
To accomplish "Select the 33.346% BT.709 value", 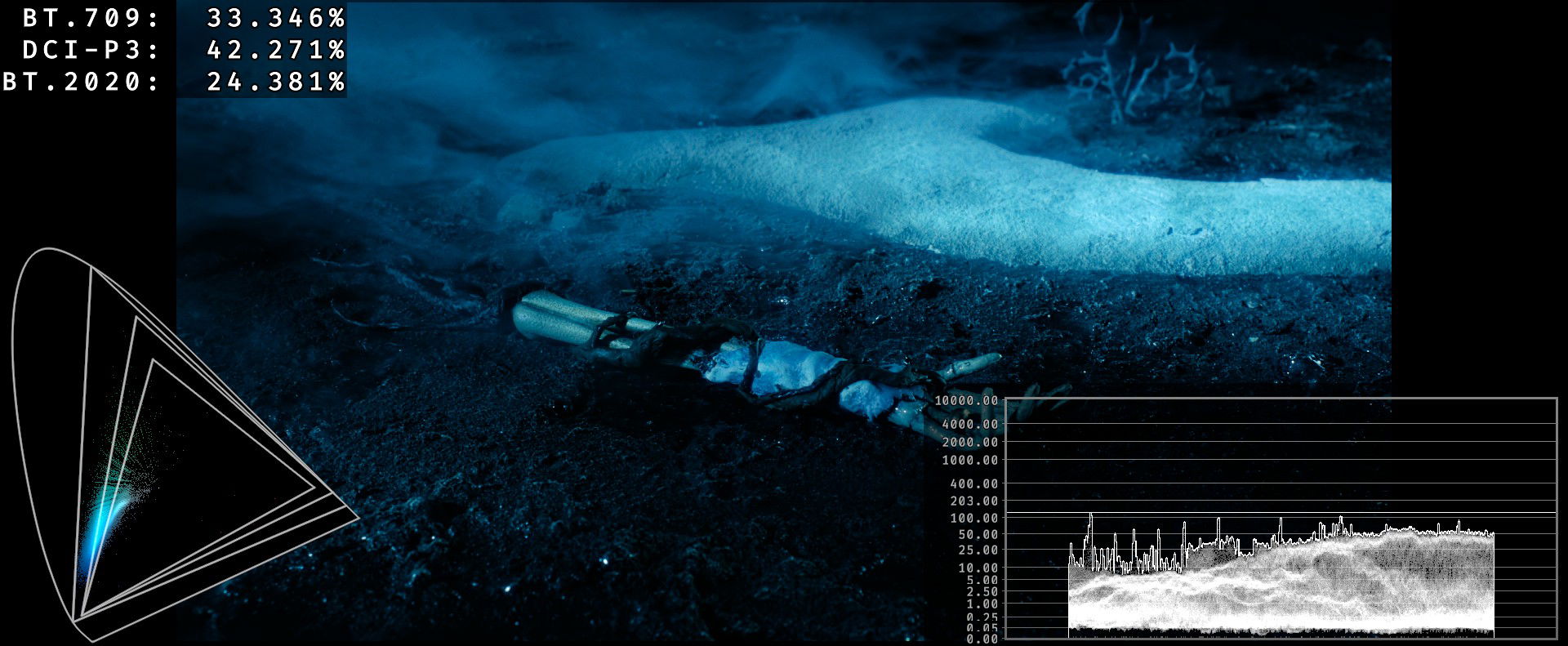I will point(276,18).
